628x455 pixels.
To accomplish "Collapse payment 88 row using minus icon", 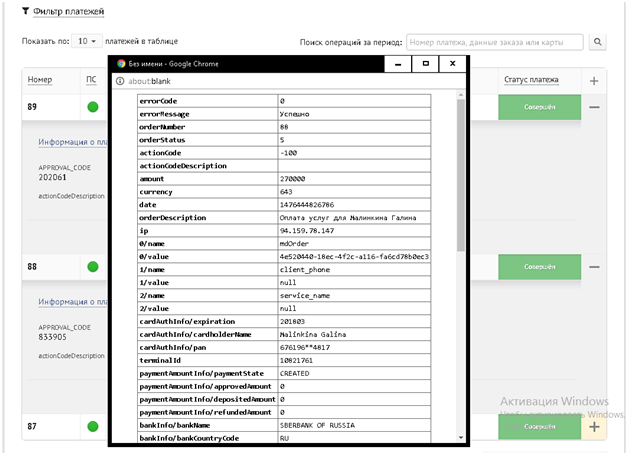I will click(x=594, y=267).
